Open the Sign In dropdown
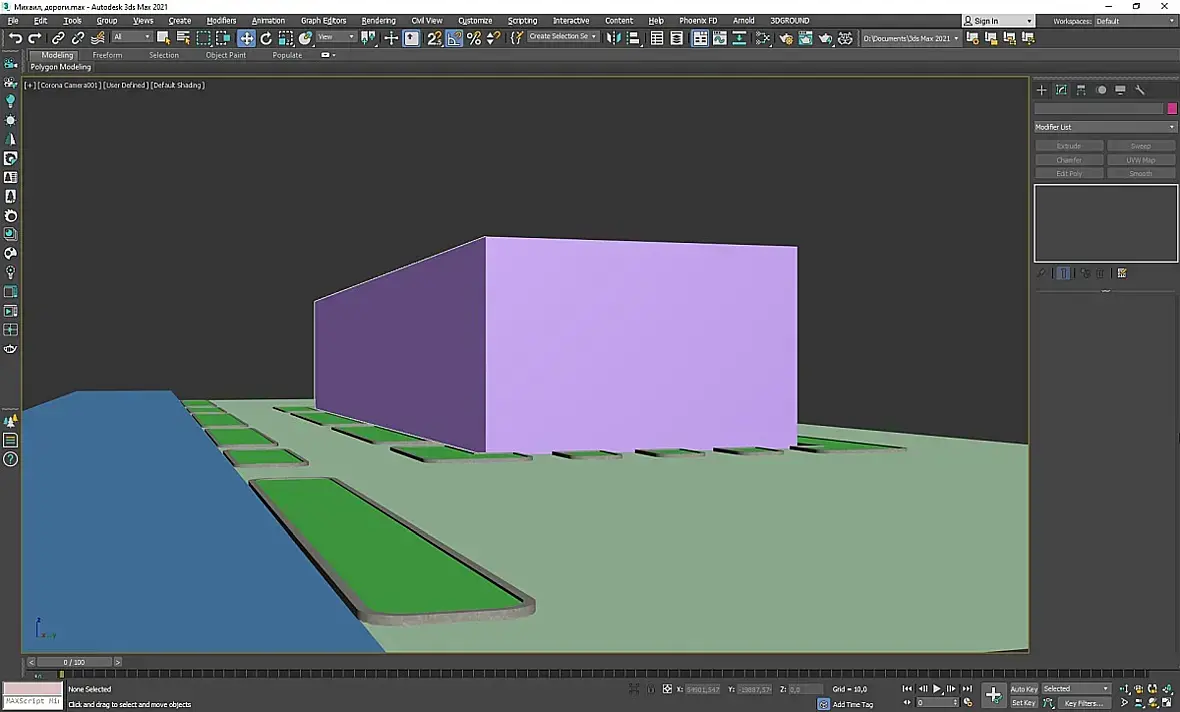This screenshot has width=1180, height=712. point(999,21)
